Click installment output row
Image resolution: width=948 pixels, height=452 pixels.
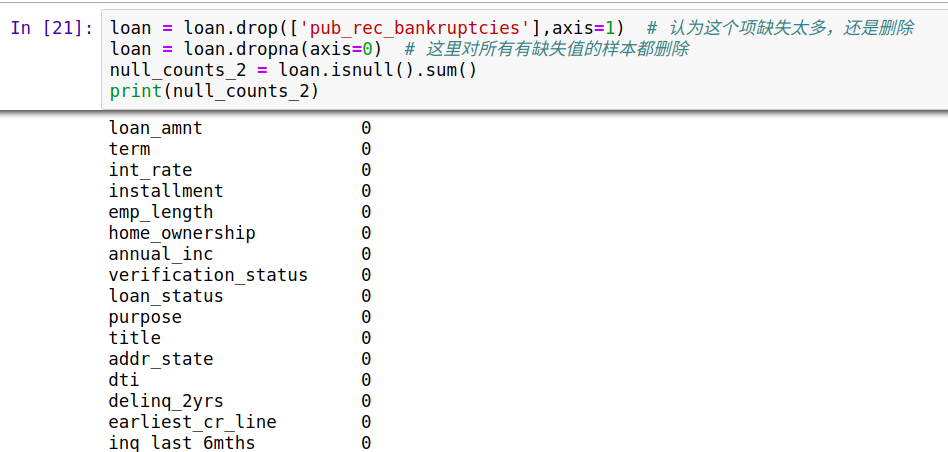coord(240,191)
